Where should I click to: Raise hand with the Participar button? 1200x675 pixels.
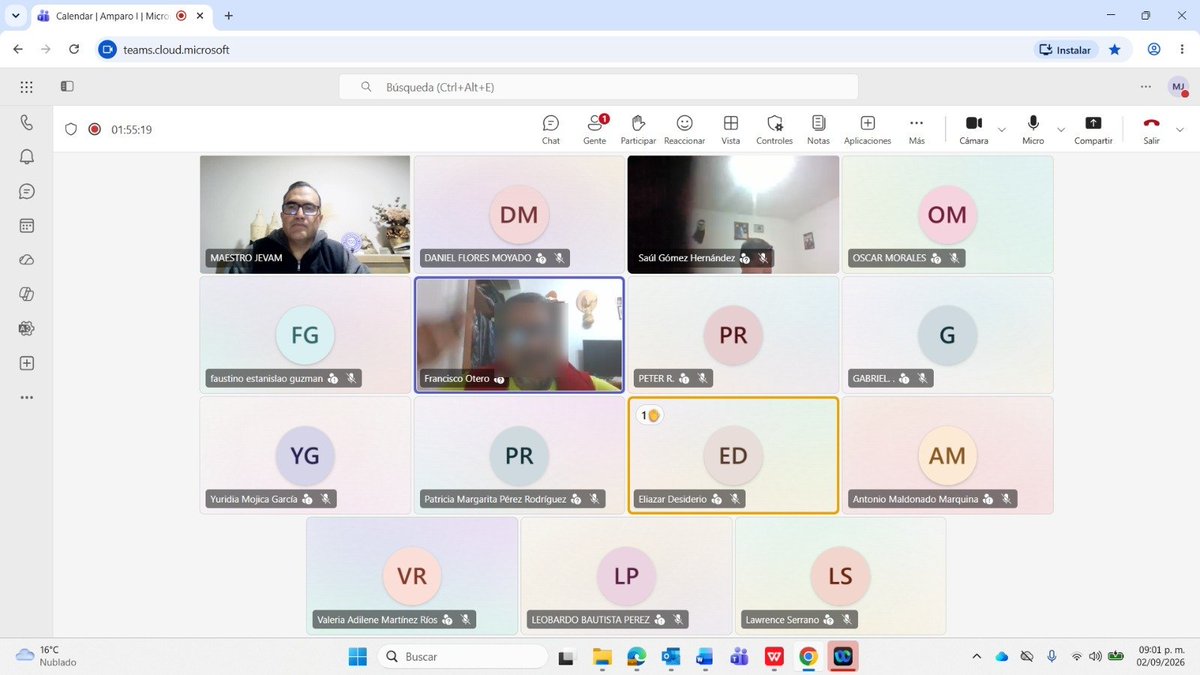(638, 129)
